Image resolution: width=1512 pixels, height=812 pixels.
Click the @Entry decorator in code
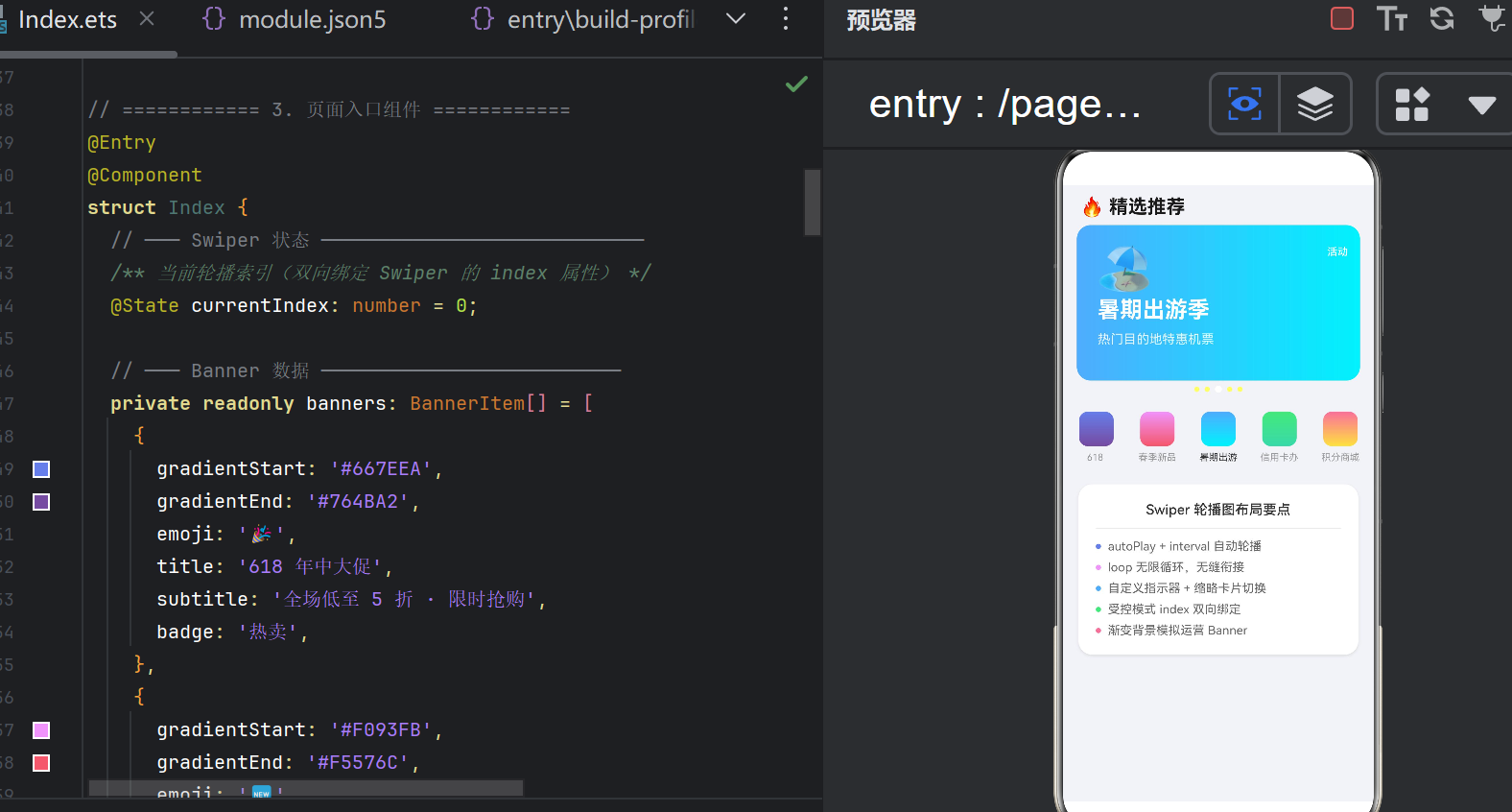pos(122,143)
